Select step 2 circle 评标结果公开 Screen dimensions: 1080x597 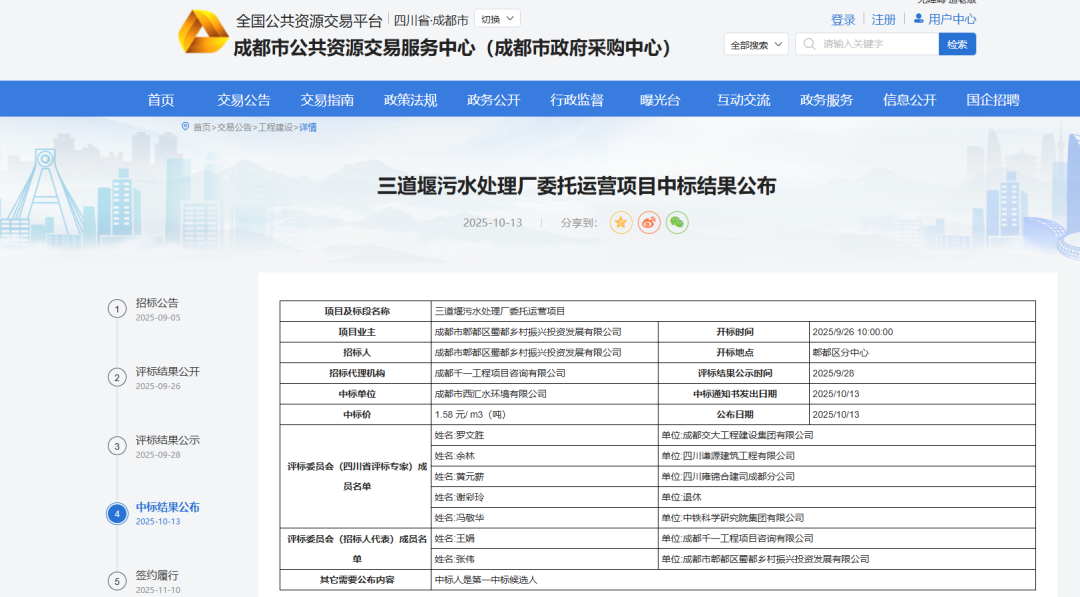click(x=117, y=377)
